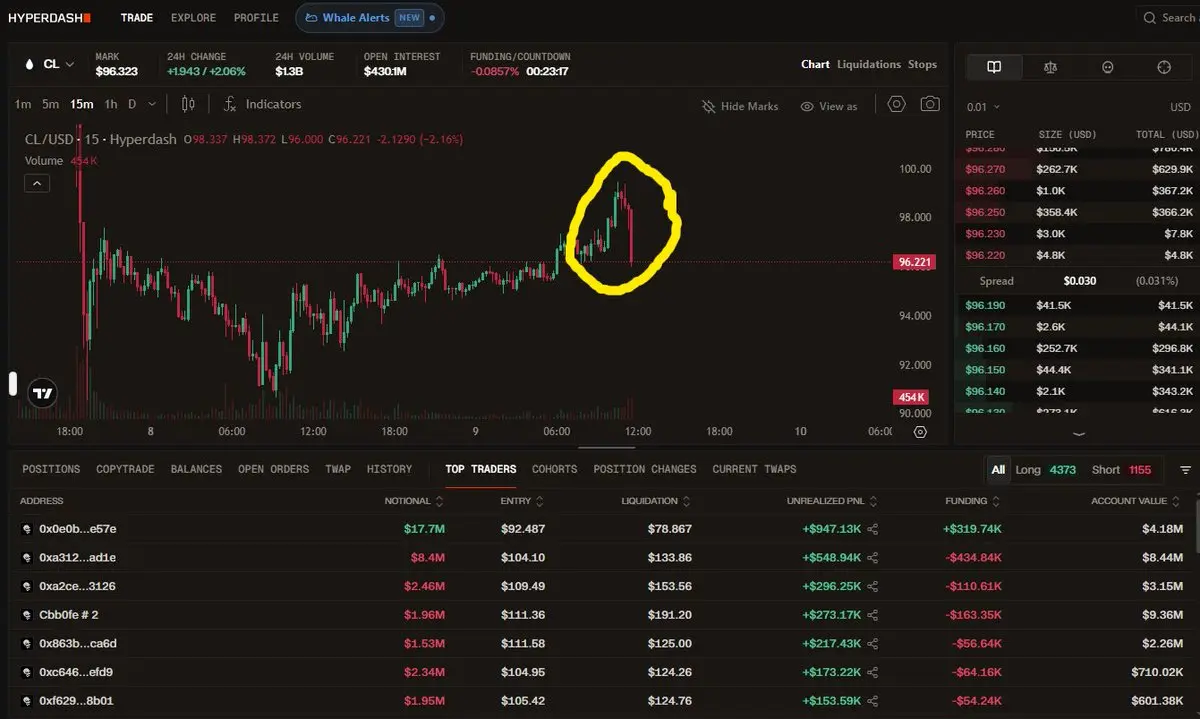Click the Hyperdash logo
This screenshot has width=1200, height=719.
click(49, 18)
